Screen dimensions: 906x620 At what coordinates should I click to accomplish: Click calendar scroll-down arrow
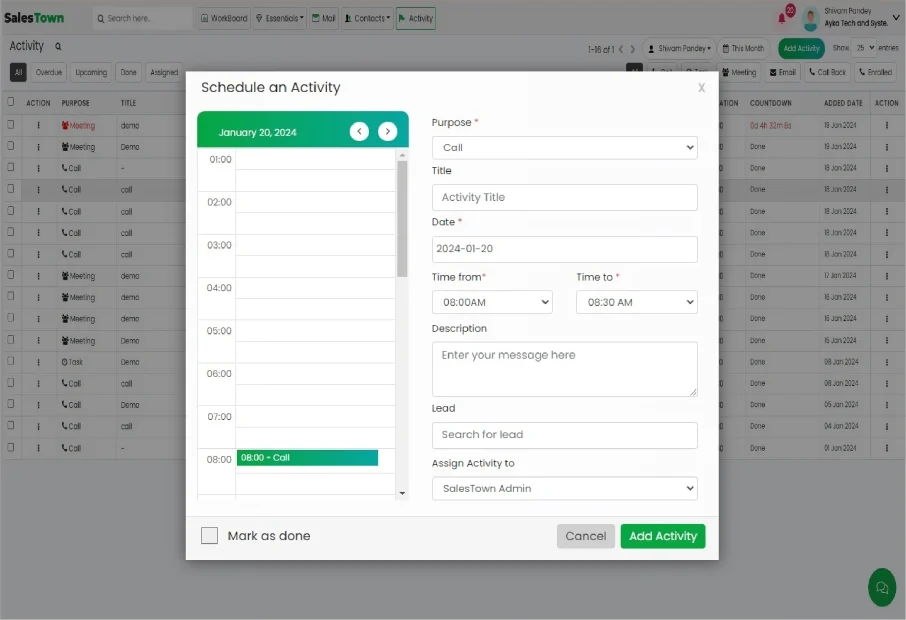click(x=402, y=493)
